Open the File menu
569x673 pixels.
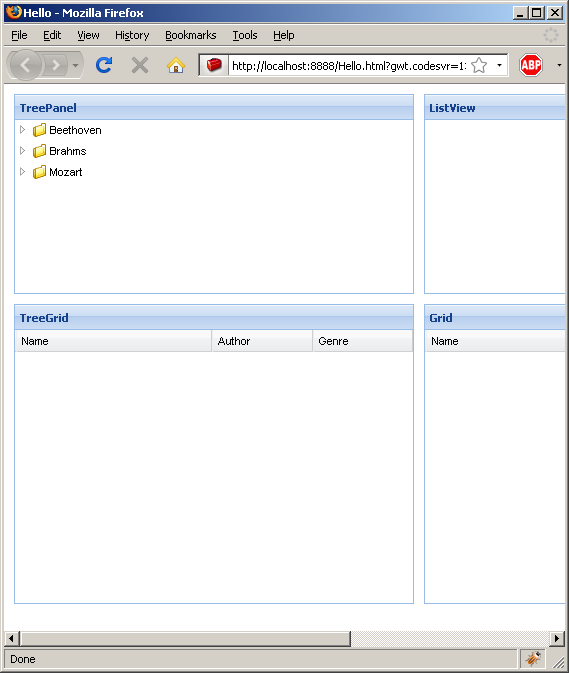[19, 35]
